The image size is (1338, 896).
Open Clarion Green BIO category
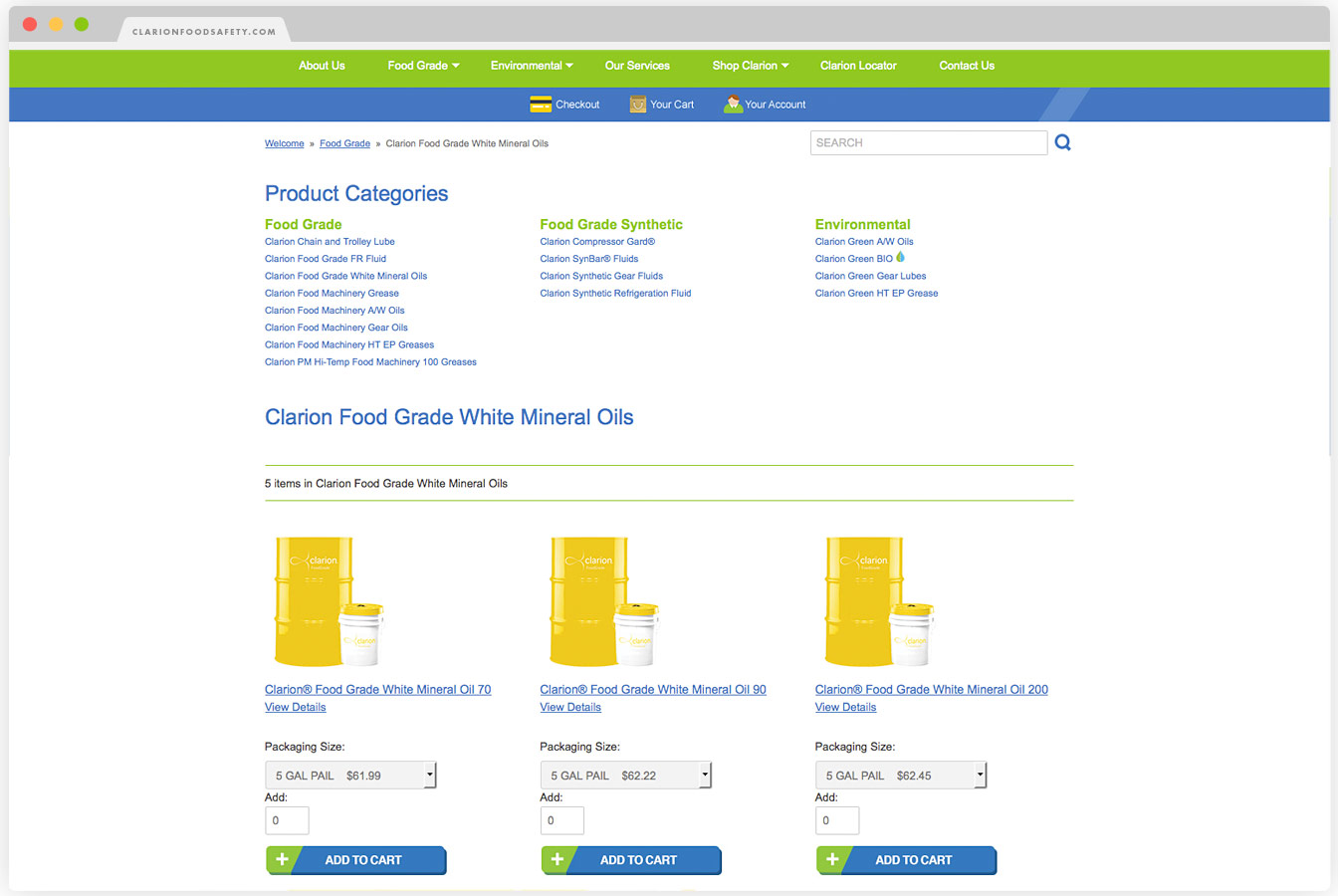(x=854, y=259)
